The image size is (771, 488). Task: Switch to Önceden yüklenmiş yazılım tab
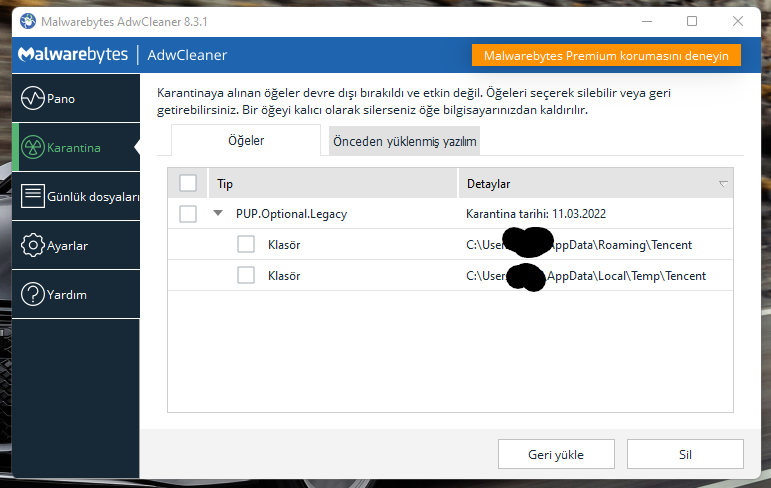pyautogui.click(x=404, y=141)
